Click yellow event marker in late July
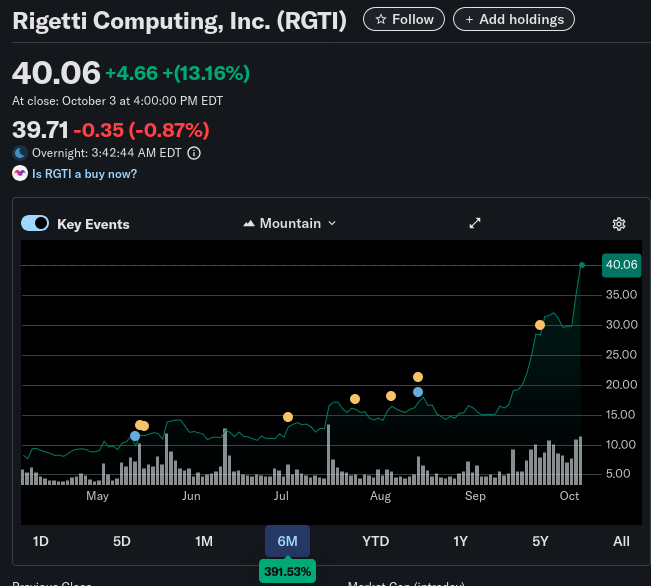Image resolution: width=651 pixels, height=586 pixels. (x=355, y=399)
